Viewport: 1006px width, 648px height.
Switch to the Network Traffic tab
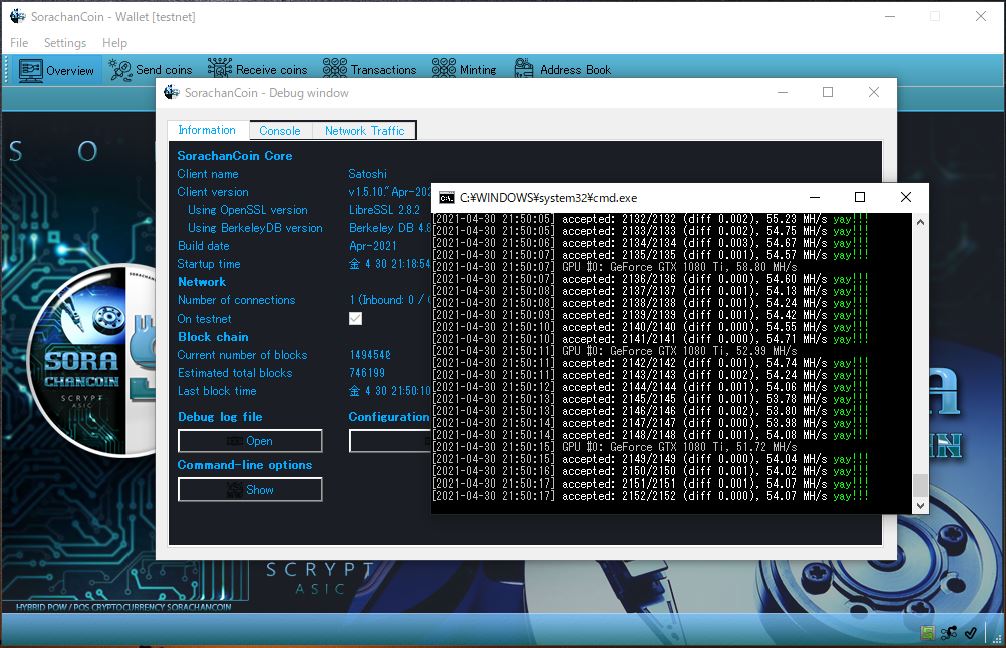pos(364,131)
